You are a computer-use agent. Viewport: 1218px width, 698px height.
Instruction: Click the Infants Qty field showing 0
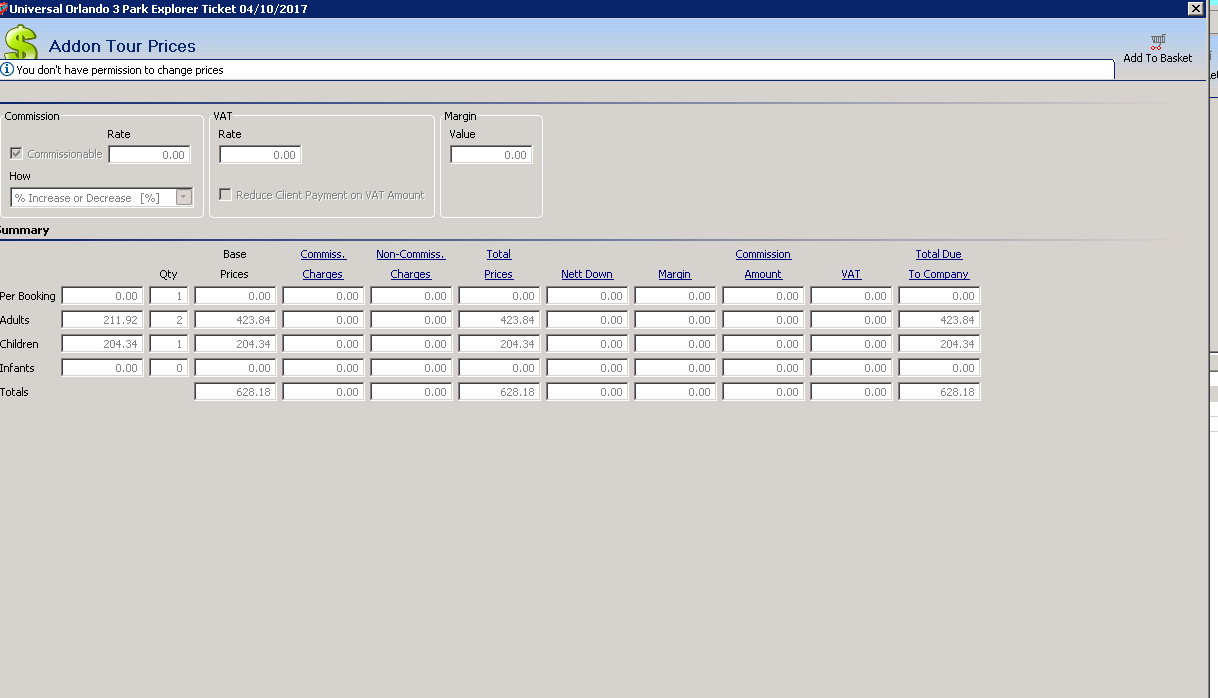[169, 368]
